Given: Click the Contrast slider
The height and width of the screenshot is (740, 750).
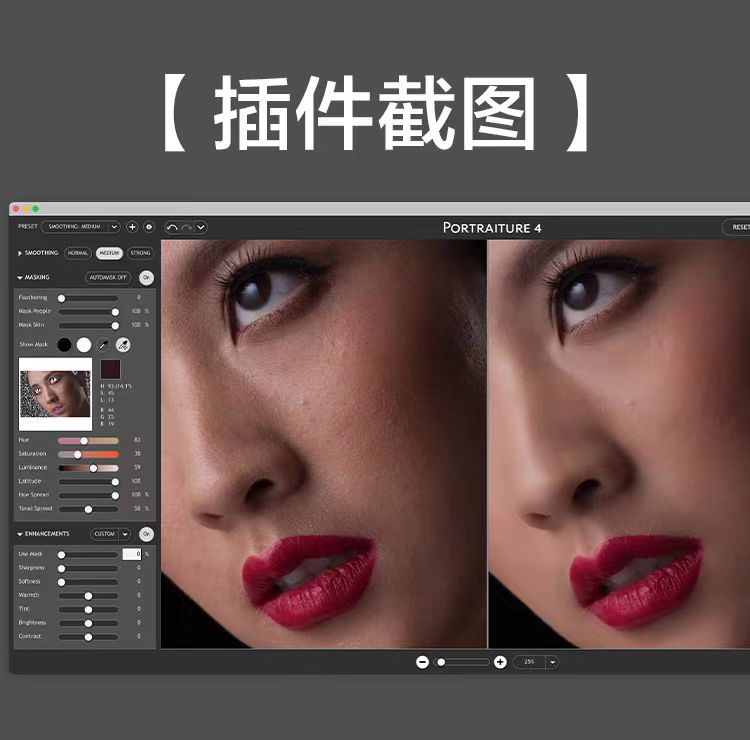Looking at the screenshot, I should [x=88, y=638].
